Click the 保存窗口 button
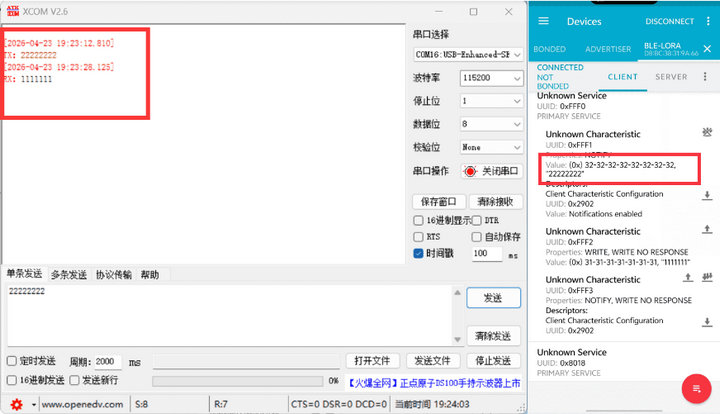The image size is (720, 414). 439,201
